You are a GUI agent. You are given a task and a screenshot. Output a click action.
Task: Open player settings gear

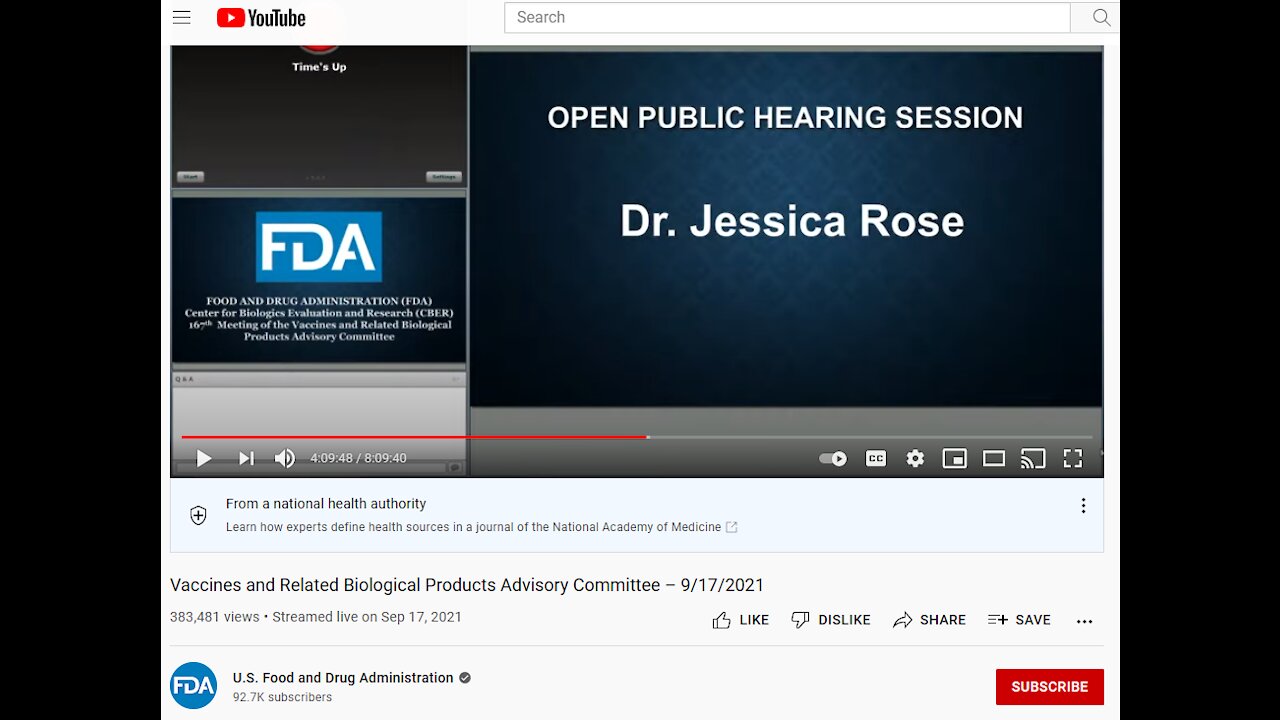click(x=915, y=458)
